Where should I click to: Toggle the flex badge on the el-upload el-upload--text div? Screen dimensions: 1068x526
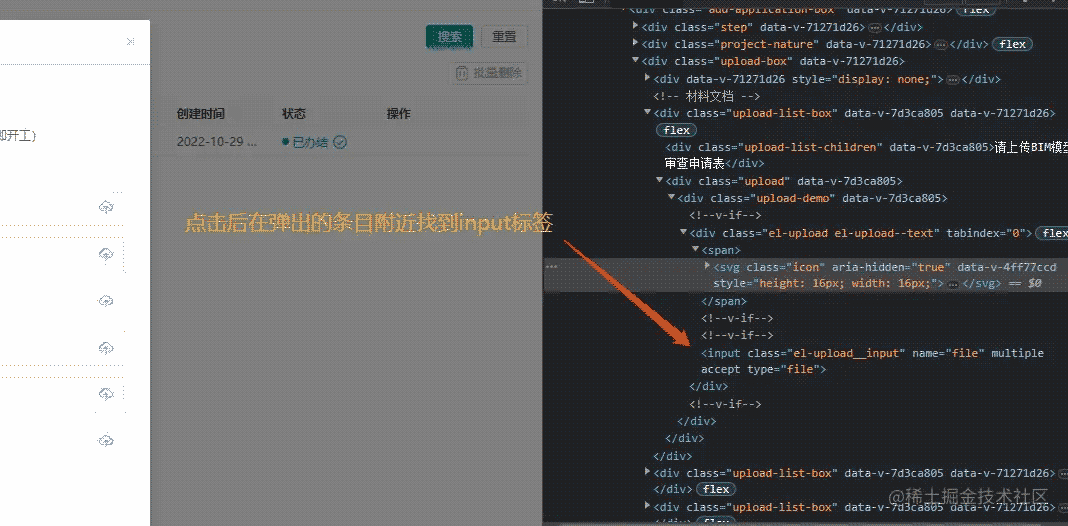pos(1052,233)
